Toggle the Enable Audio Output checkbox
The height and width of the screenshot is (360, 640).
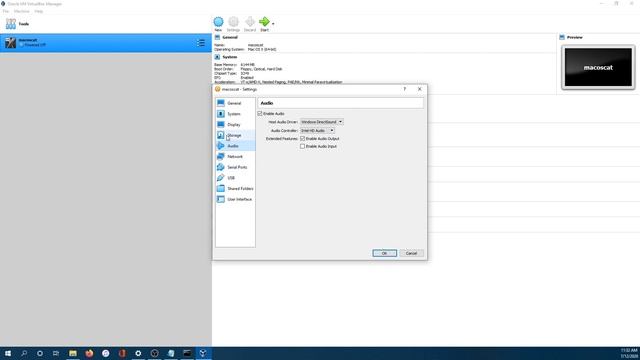(302, 138)
